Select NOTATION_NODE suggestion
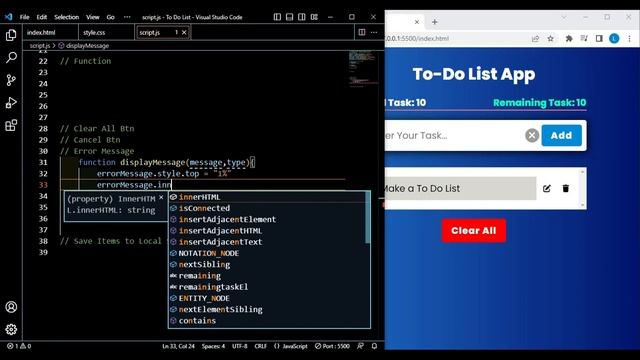This screenshot has height=360, width=640. point(267,253)
